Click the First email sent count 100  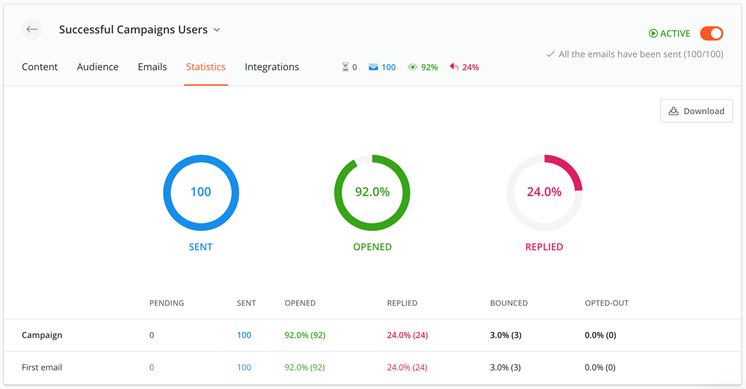click(244, 368)
